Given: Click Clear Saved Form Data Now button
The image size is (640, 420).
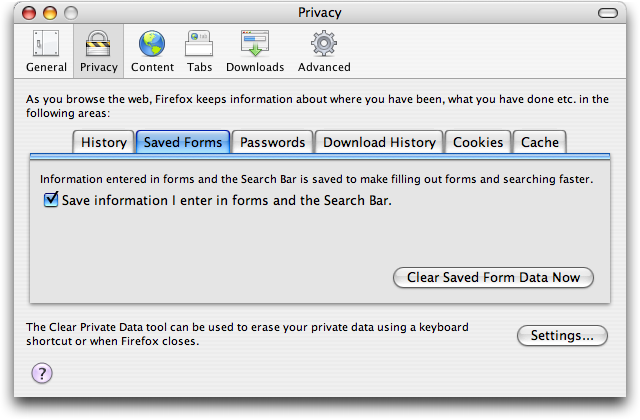Looking at the screenshot, I should tap(493, 278).
